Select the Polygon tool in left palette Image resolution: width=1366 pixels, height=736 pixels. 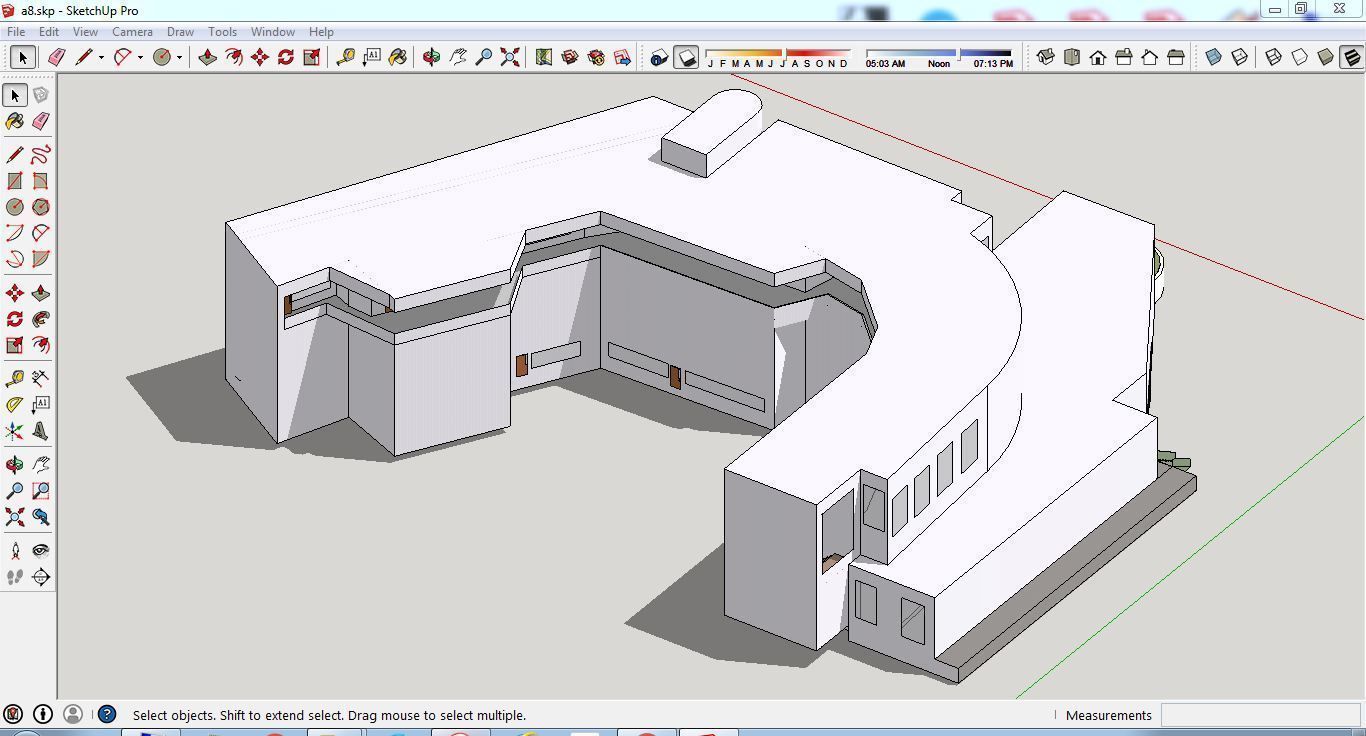[x=41, y=207]
